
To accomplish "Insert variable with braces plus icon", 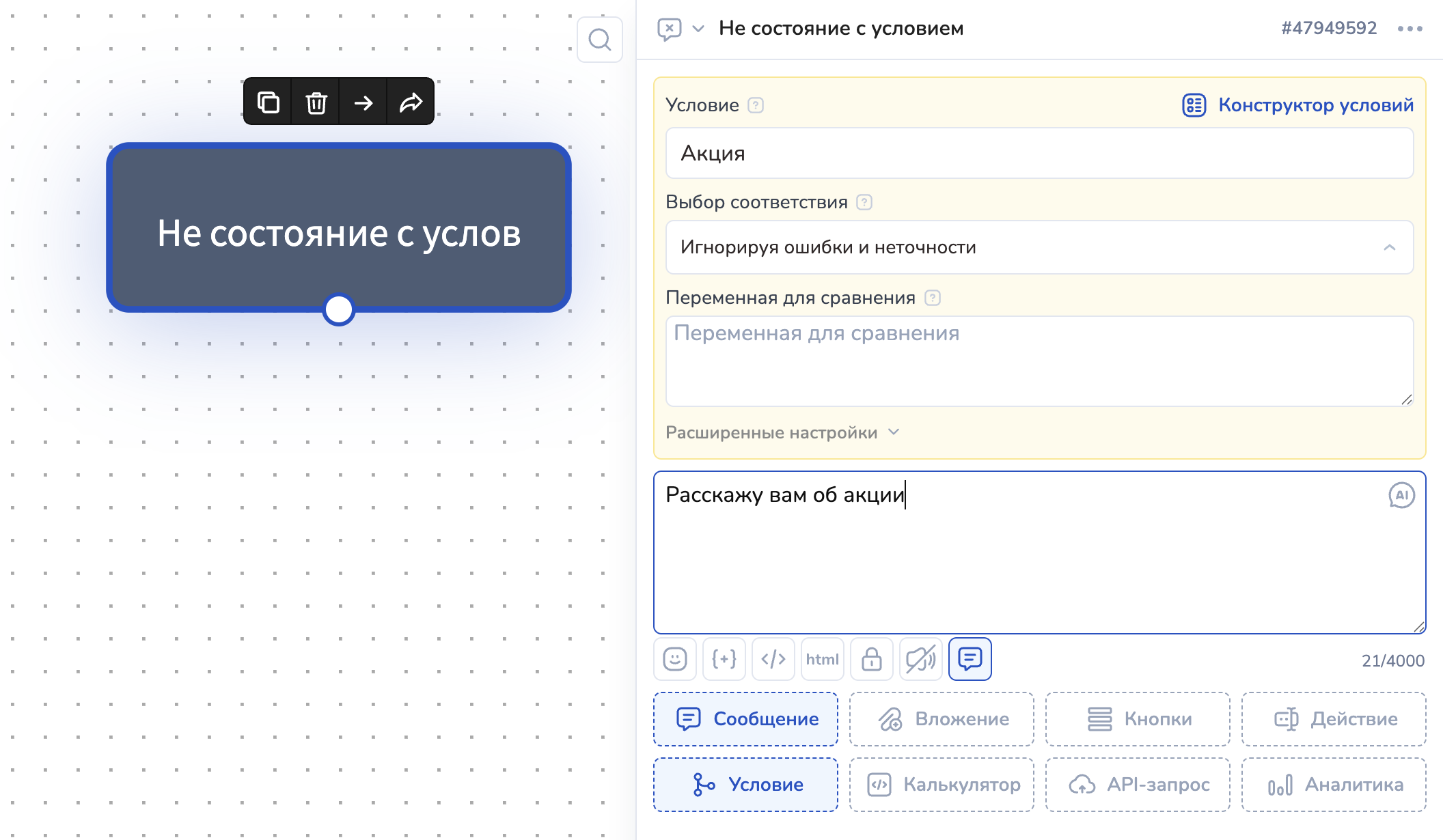I will click(724, 659).
